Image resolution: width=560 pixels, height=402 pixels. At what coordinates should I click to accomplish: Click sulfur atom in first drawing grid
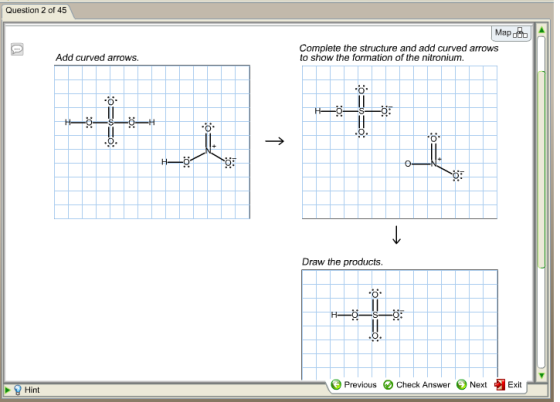[x=111, y=122]
